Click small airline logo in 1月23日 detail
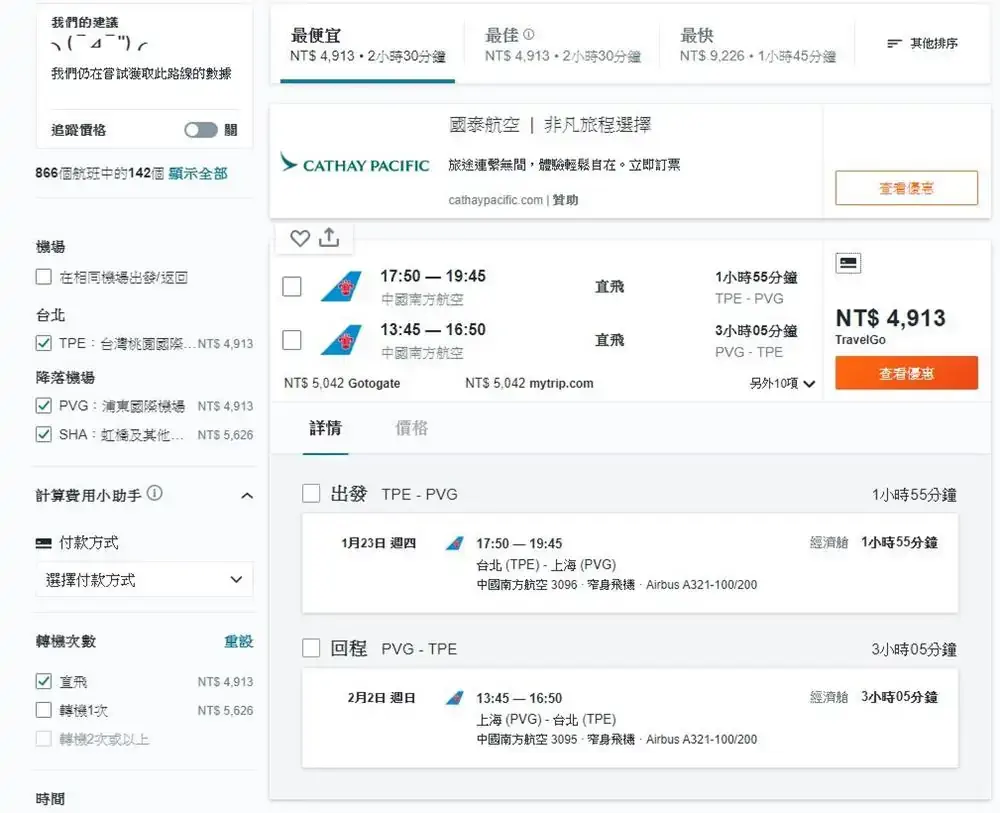 [x=455, y=544]
